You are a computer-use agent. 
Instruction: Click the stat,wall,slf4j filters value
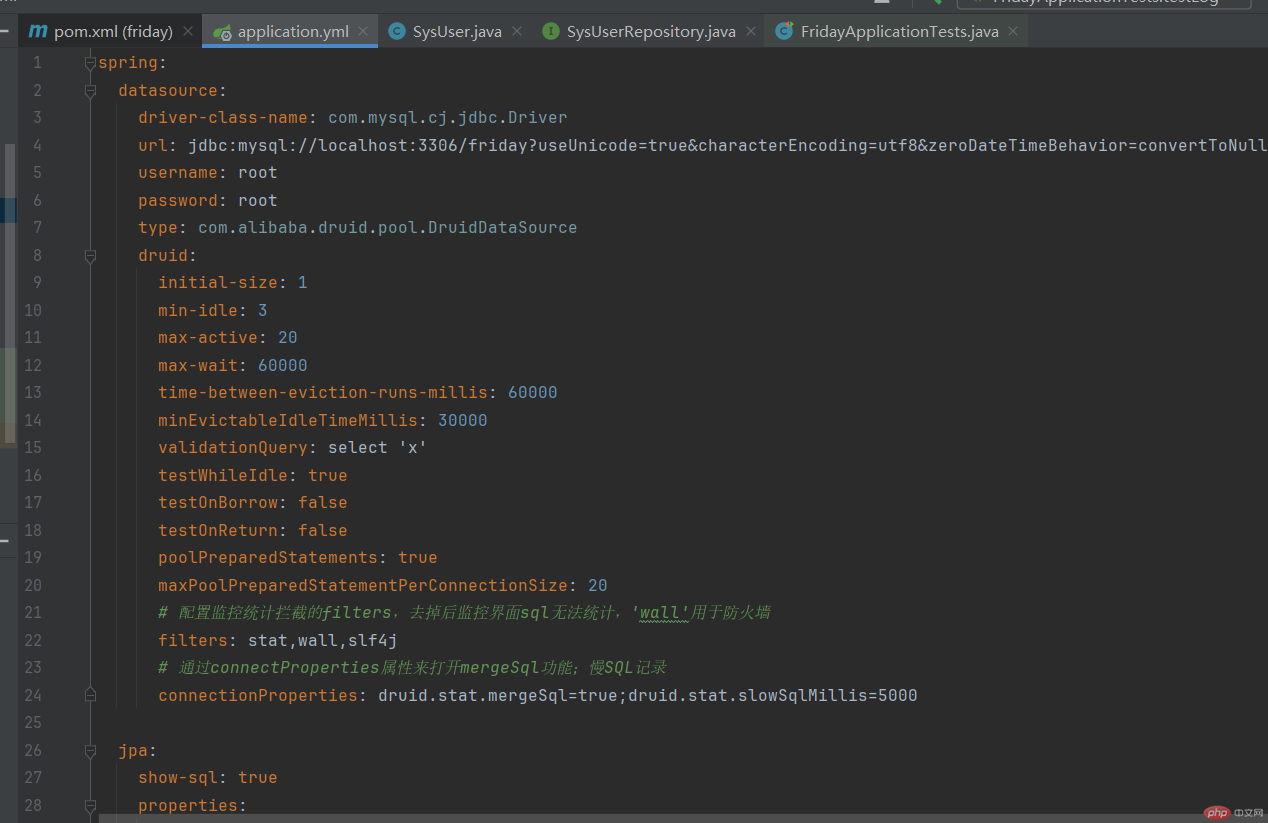pos(323,640)
